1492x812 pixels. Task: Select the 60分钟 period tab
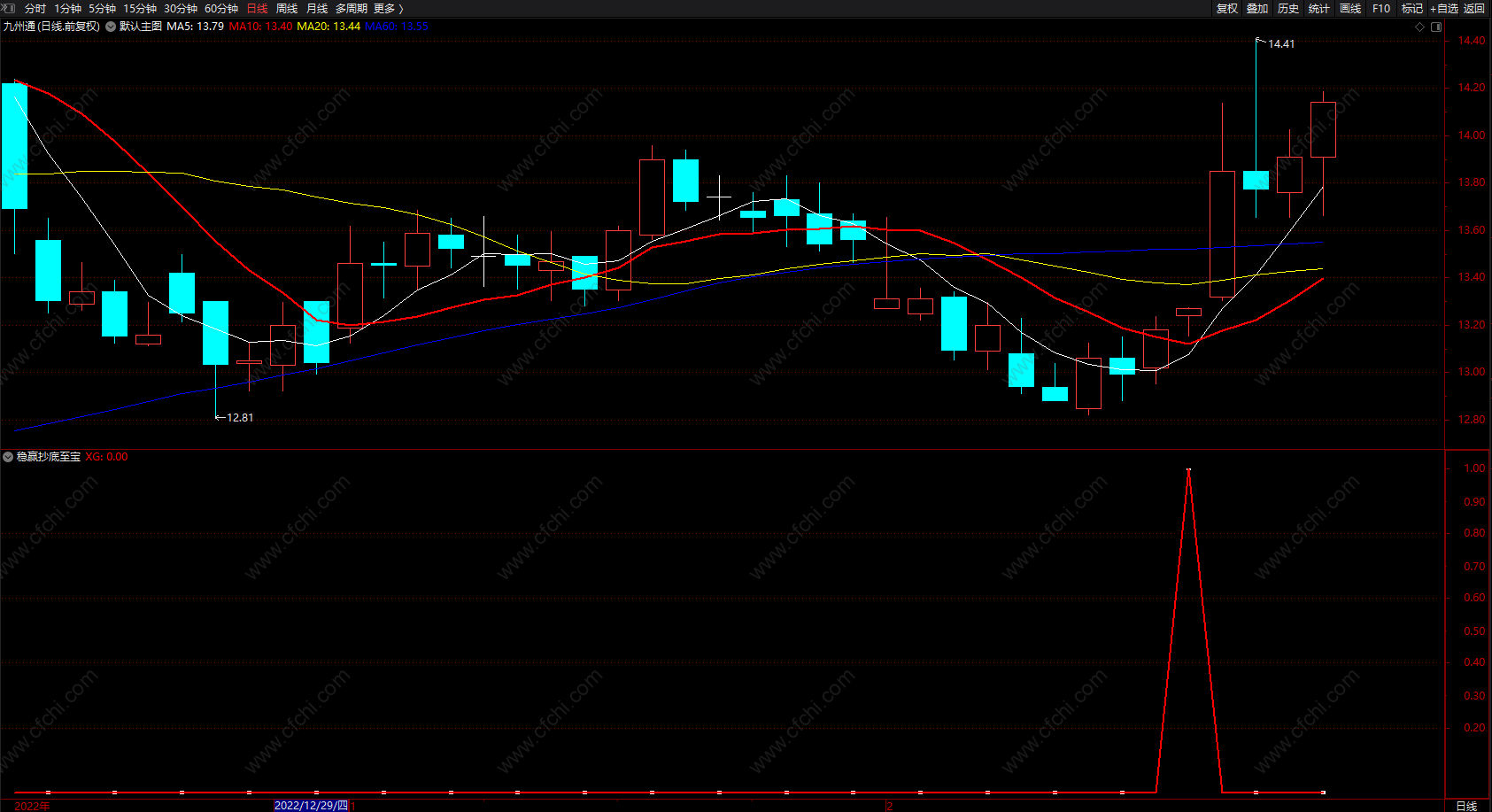coord(221,8)
